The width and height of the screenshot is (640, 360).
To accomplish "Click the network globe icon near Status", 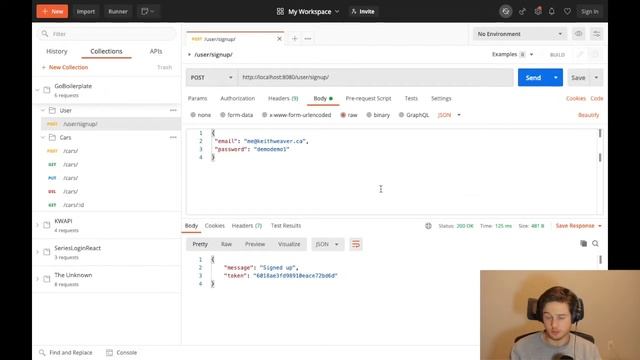I will (x=428, y=226).
